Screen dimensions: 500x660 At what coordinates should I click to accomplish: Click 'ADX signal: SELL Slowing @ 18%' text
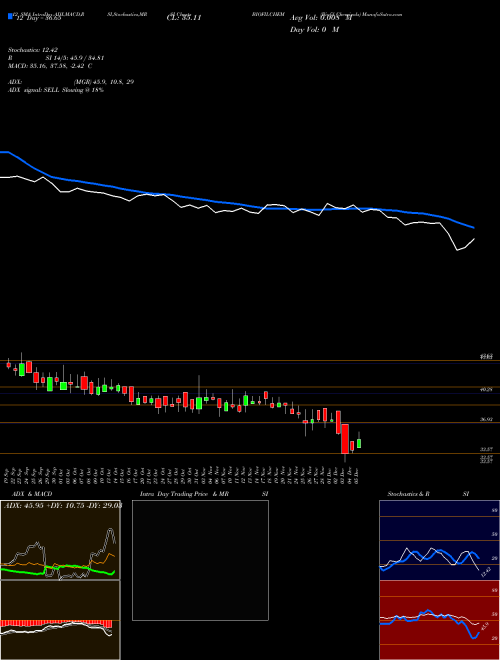[56, 90]
